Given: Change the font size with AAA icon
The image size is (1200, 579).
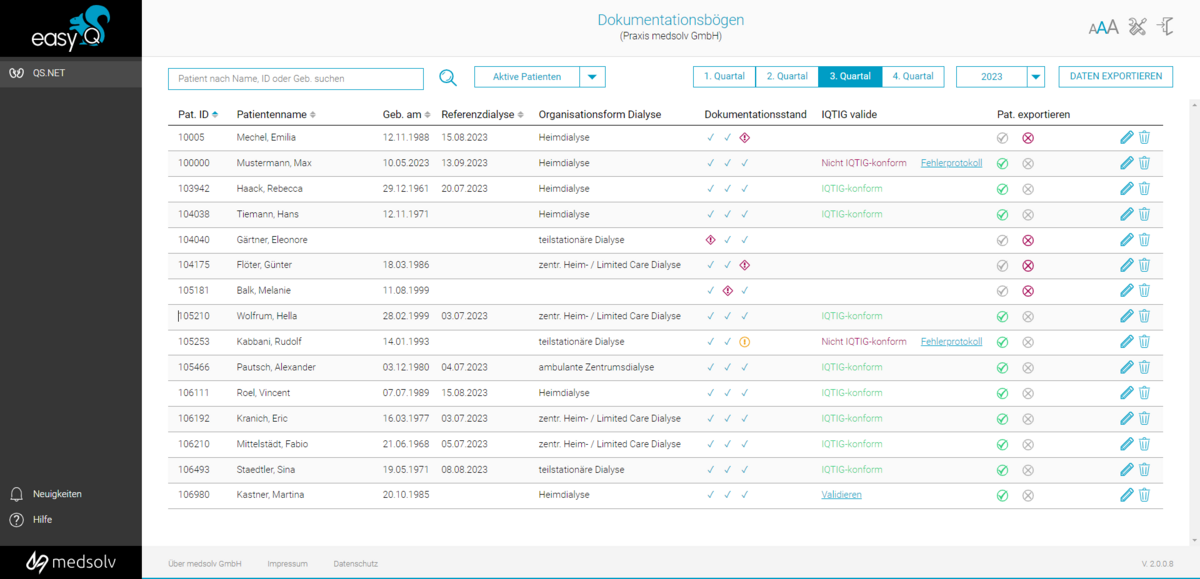Looking at the screenshot, I should pyautogui.click(x=1103, y=28).
